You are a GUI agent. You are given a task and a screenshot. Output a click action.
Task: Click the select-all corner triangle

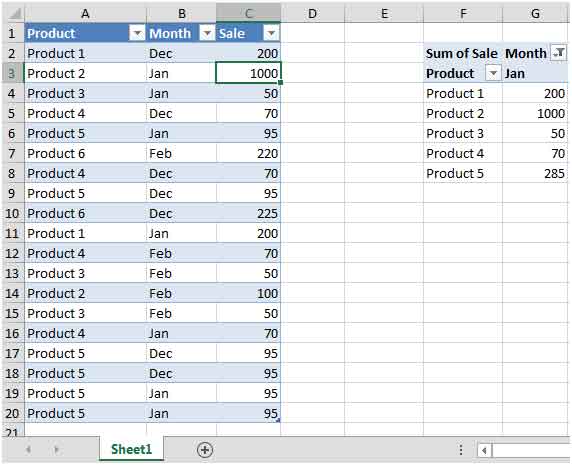coord(14,14)
